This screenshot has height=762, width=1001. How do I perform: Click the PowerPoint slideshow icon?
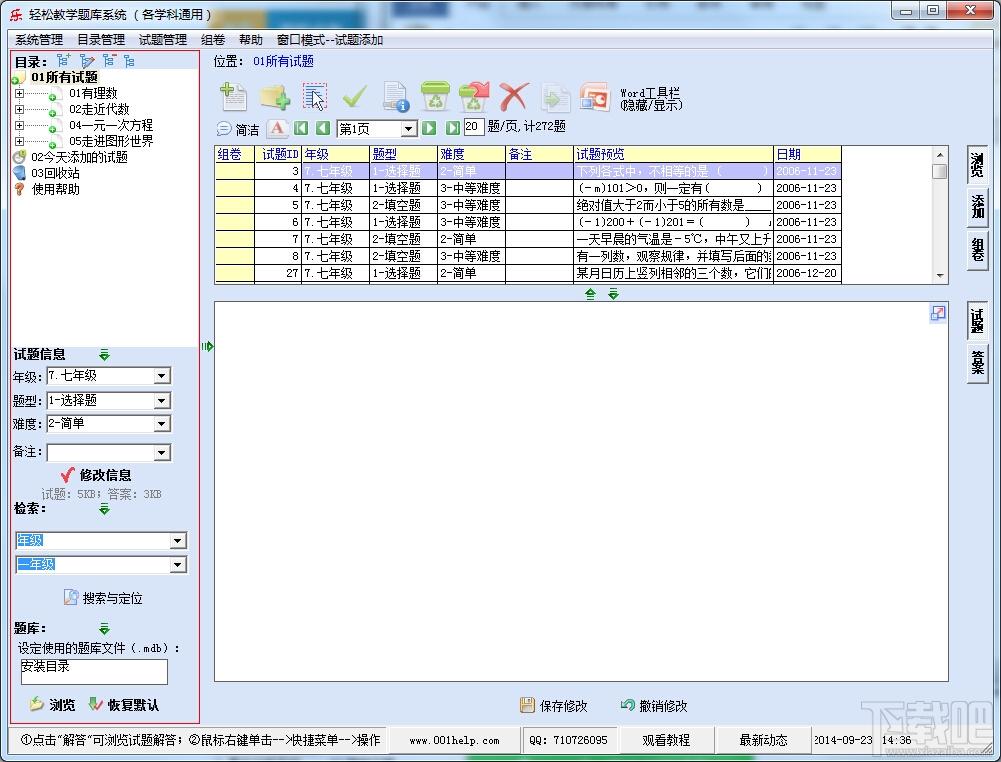coord(595,98)
